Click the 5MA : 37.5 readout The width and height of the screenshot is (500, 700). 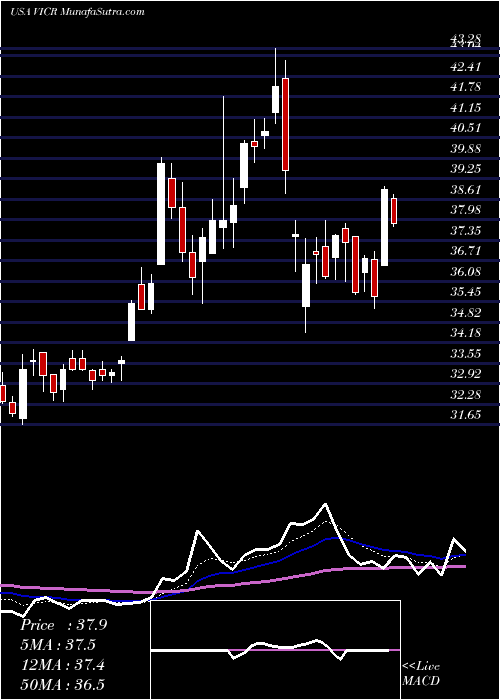(58, 645)
